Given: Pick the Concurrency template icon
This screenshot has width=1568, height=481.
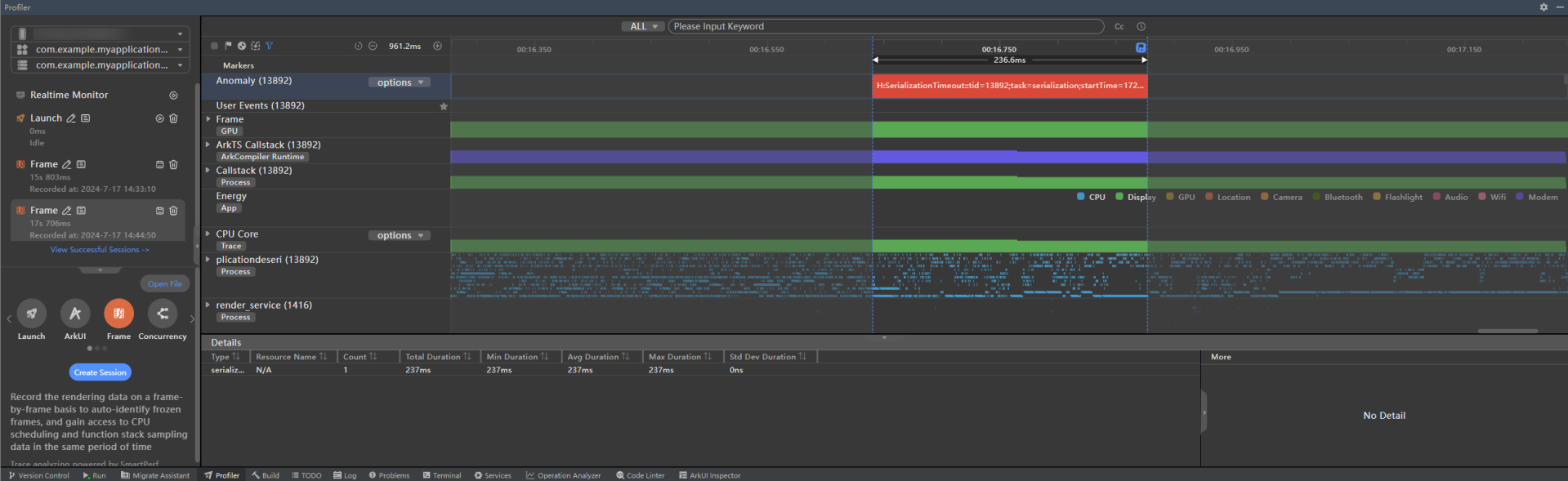Looking at the screenshot, I should pos(163,313).
